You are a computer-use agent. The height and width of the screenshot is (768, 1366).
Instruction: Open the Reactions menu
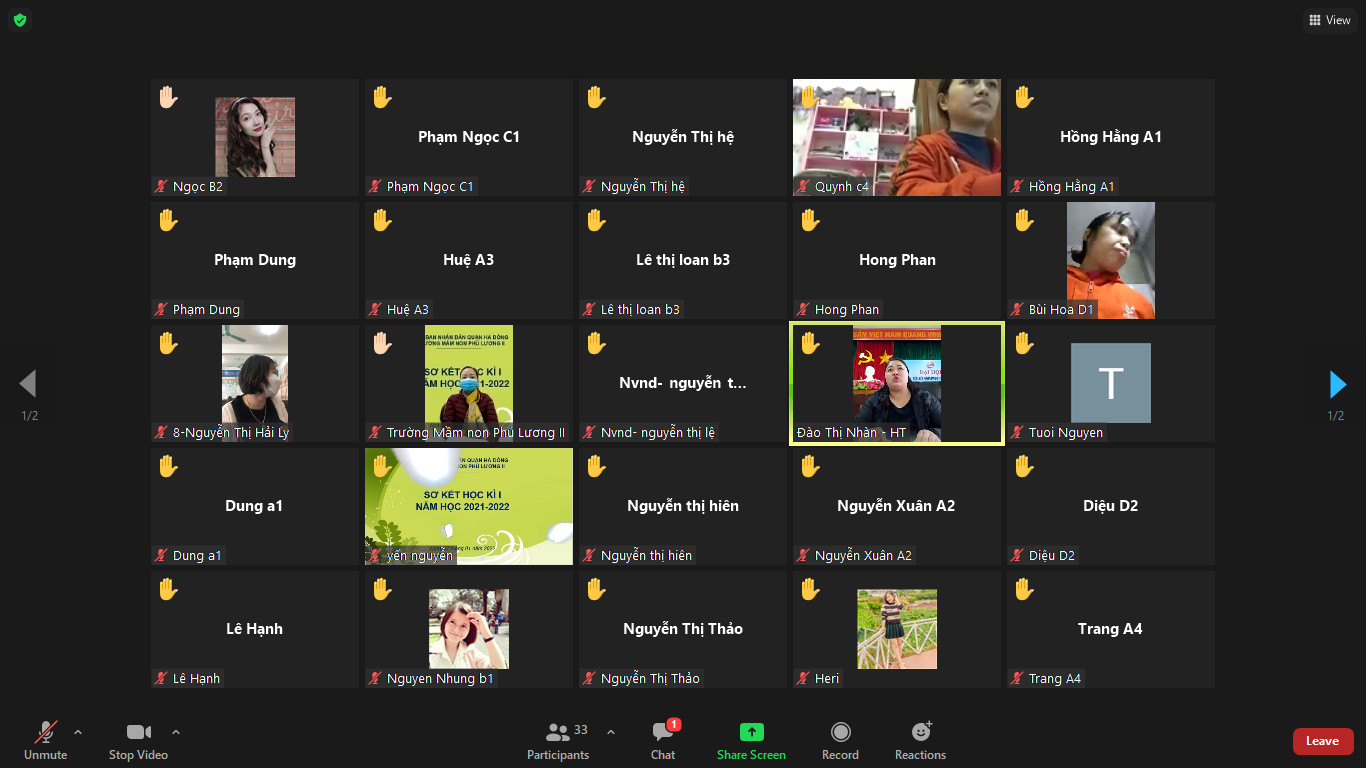[920, 740]
